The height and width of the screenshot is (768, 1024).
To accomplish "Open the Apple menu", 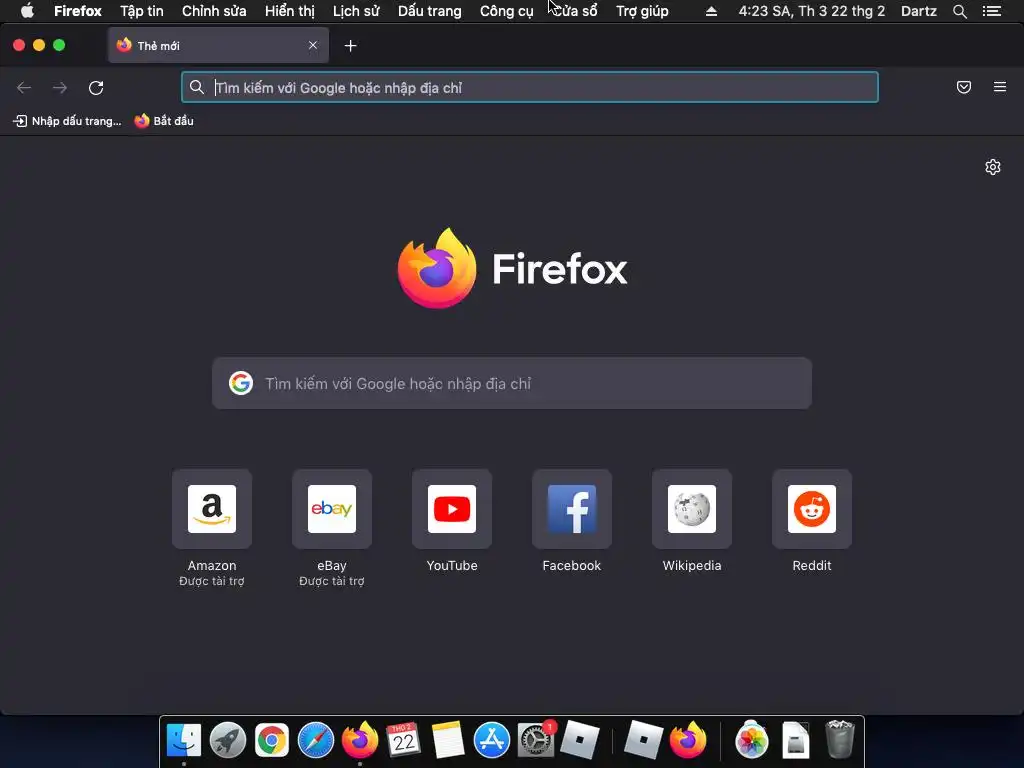I will [x=27, y=11].
